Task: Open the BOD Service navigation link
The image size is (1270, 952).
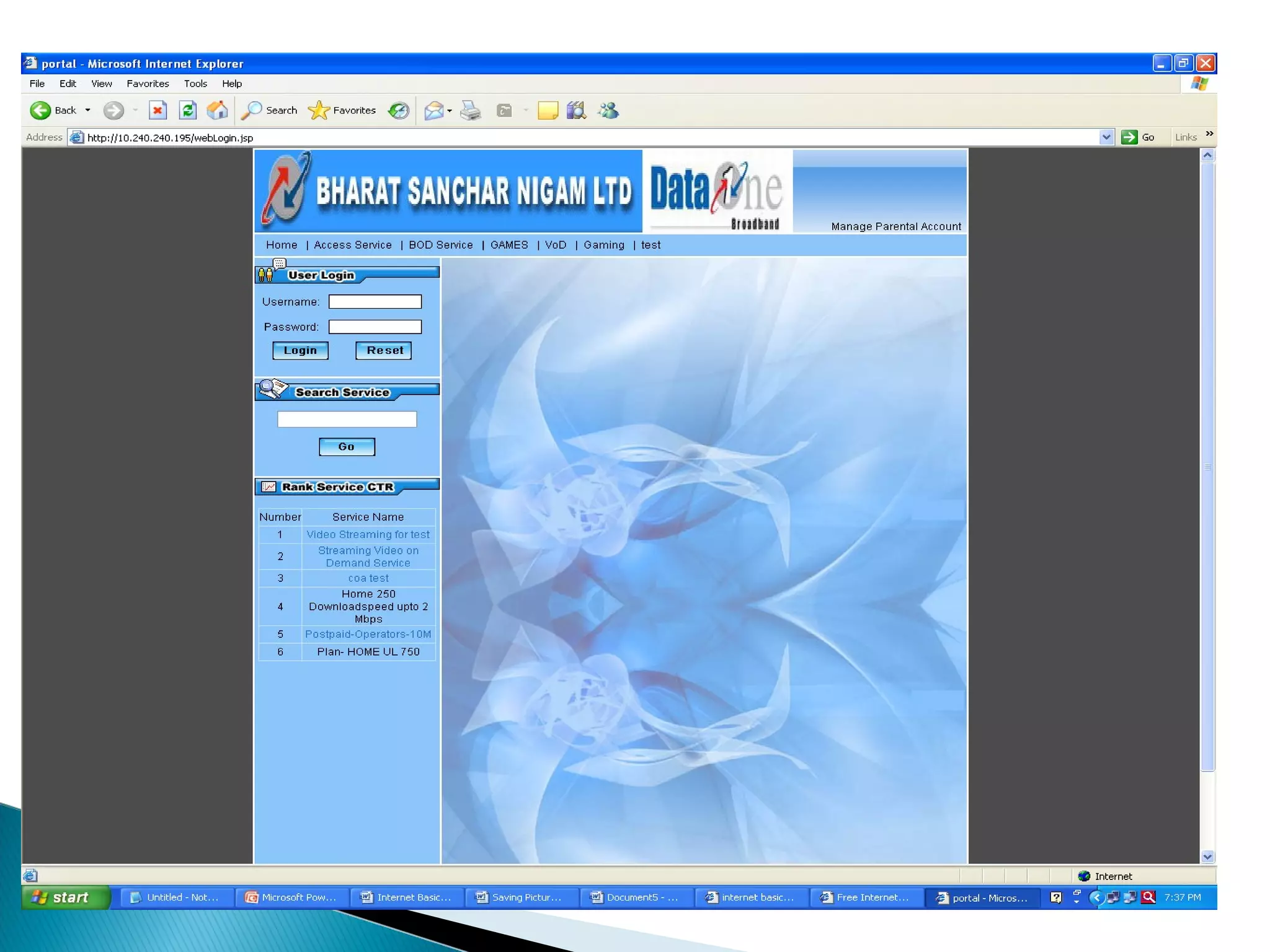Action: click(x=440, y=245)
